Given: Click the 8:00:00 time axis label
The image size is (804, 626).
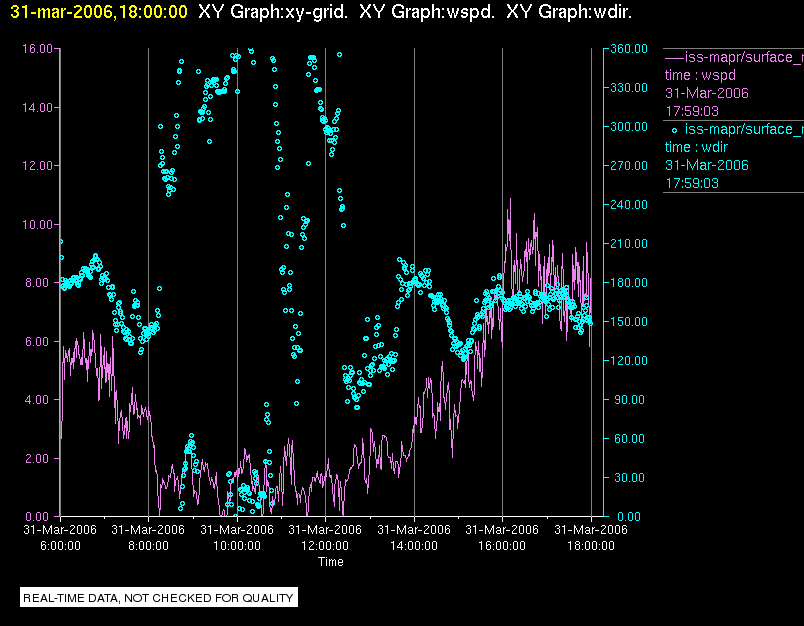Looking at the screenshot, I should 148,546.
